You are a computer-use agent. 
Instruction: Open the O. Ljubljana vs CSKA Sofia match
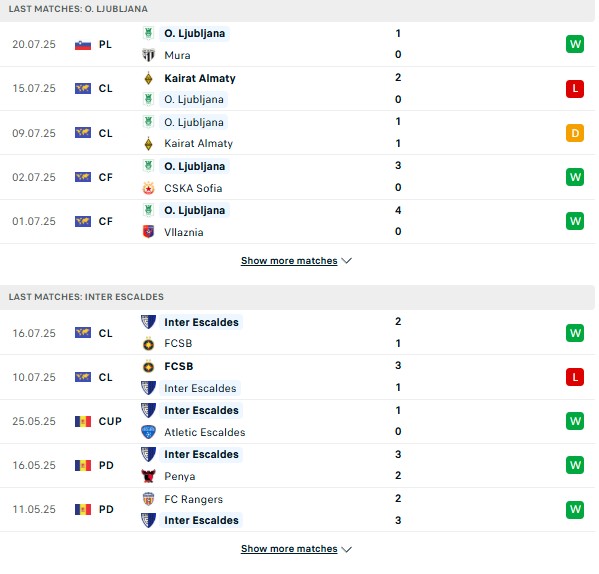coord(297,177)
